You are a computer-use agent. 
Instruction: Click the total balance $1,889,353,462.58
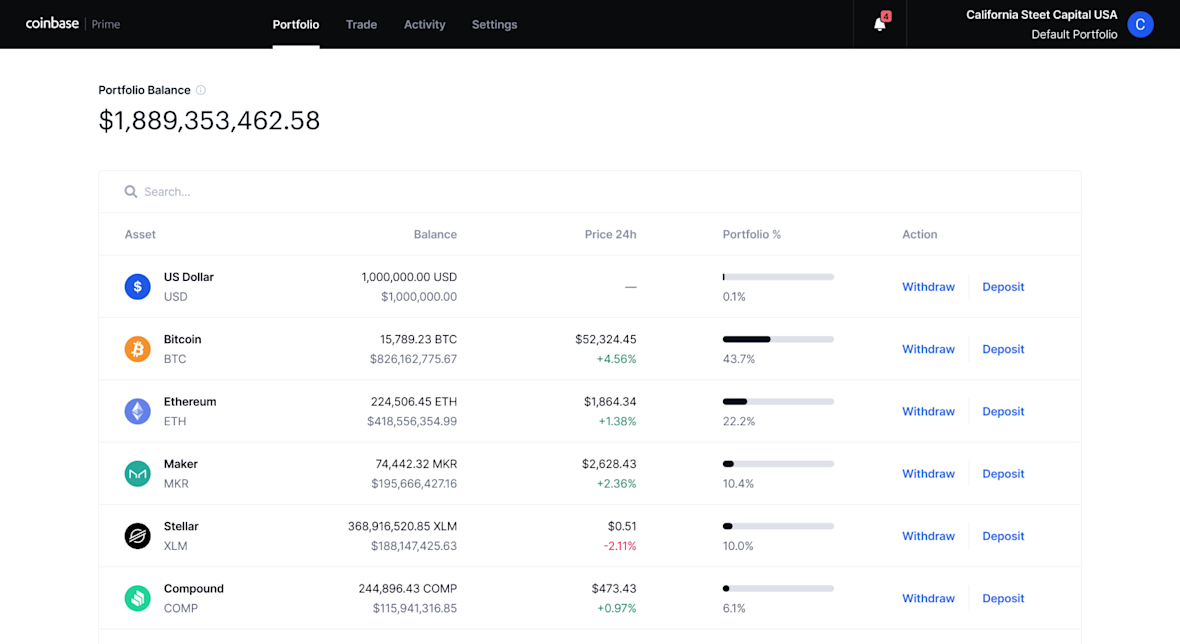(x=209, y=120)
